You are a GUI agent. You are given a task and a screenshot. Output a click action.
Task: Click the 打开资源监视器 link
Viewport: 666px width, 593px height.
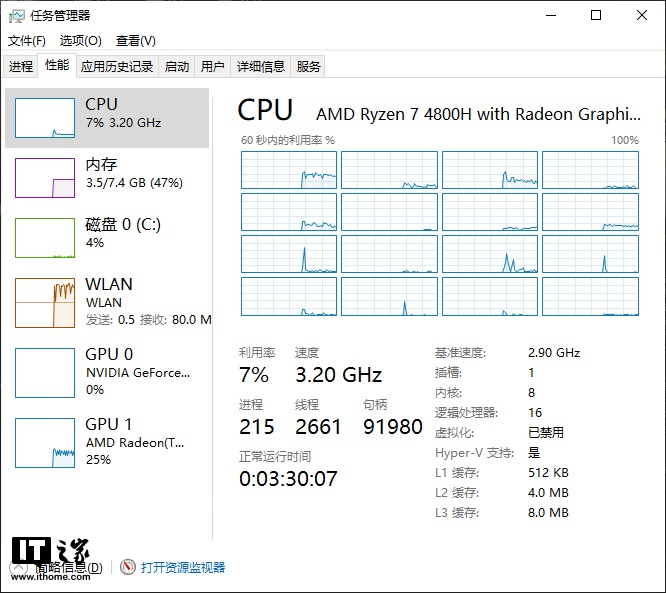pos(183,567)
